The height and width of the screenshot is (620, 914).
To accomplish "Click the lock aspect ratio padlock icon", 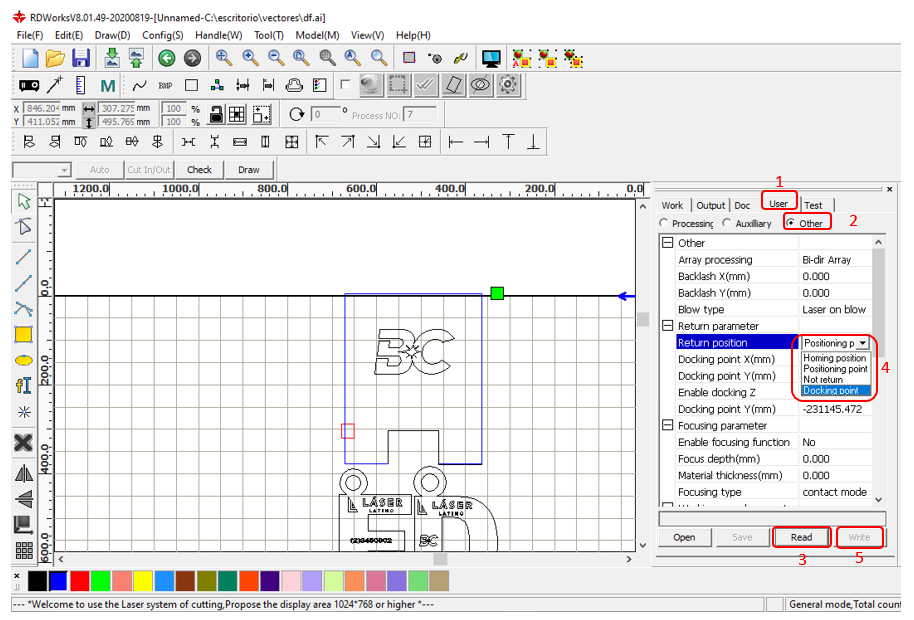I will click(214, 114).
